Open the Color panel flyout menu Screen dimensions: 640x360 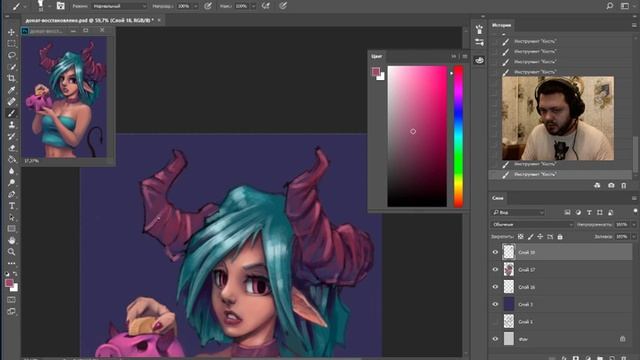[x=465, y=56]
